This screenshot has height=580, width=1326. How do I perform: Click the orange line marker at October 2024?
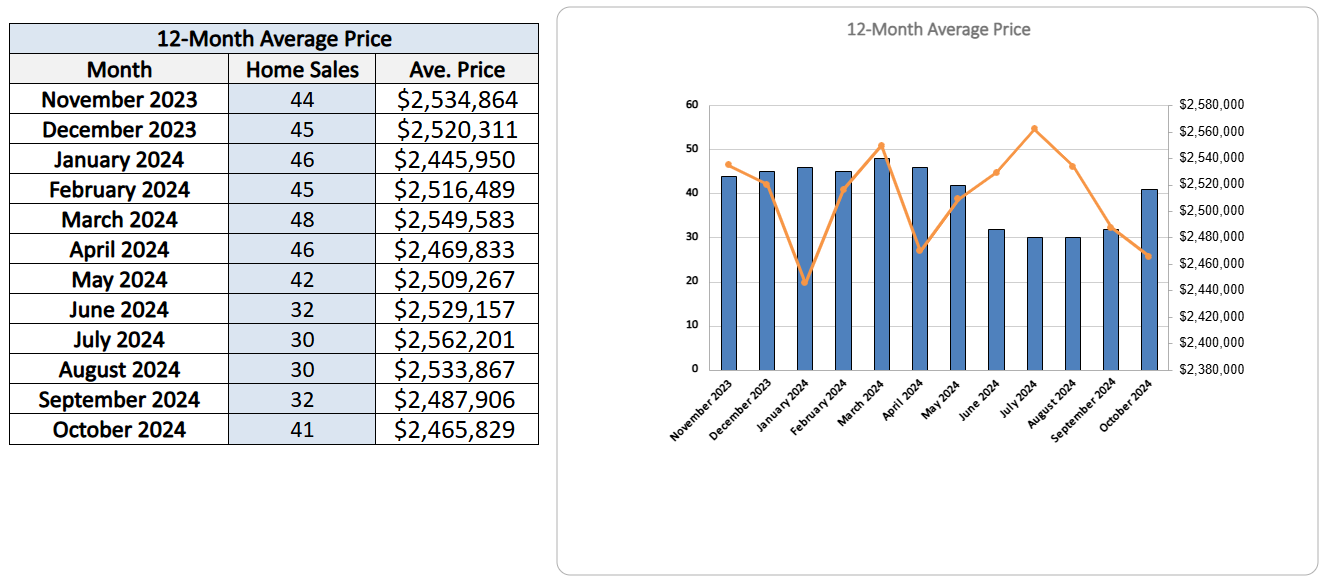click(1149, 256)
